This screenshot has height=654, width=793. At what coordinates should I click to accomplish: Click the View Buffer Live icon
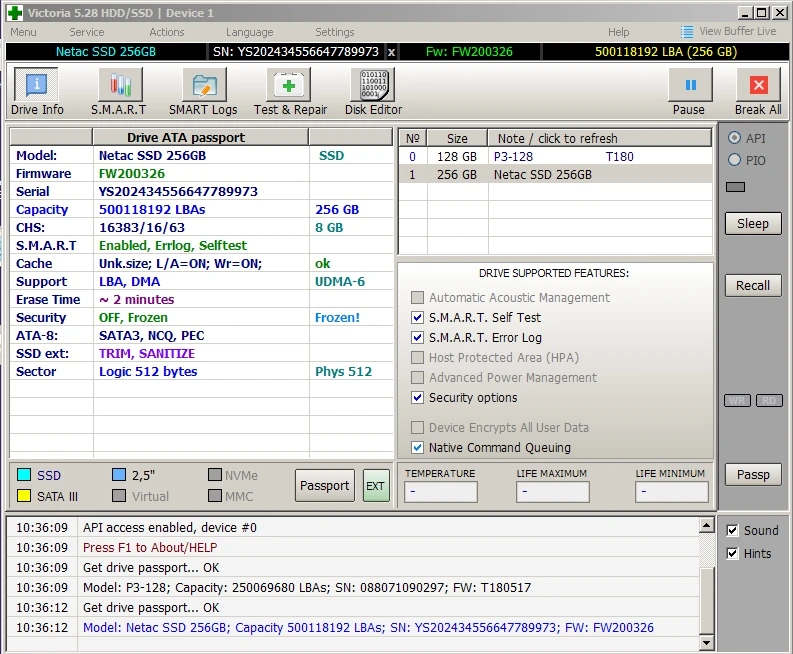pyautogui.click(x=686, y=32)
